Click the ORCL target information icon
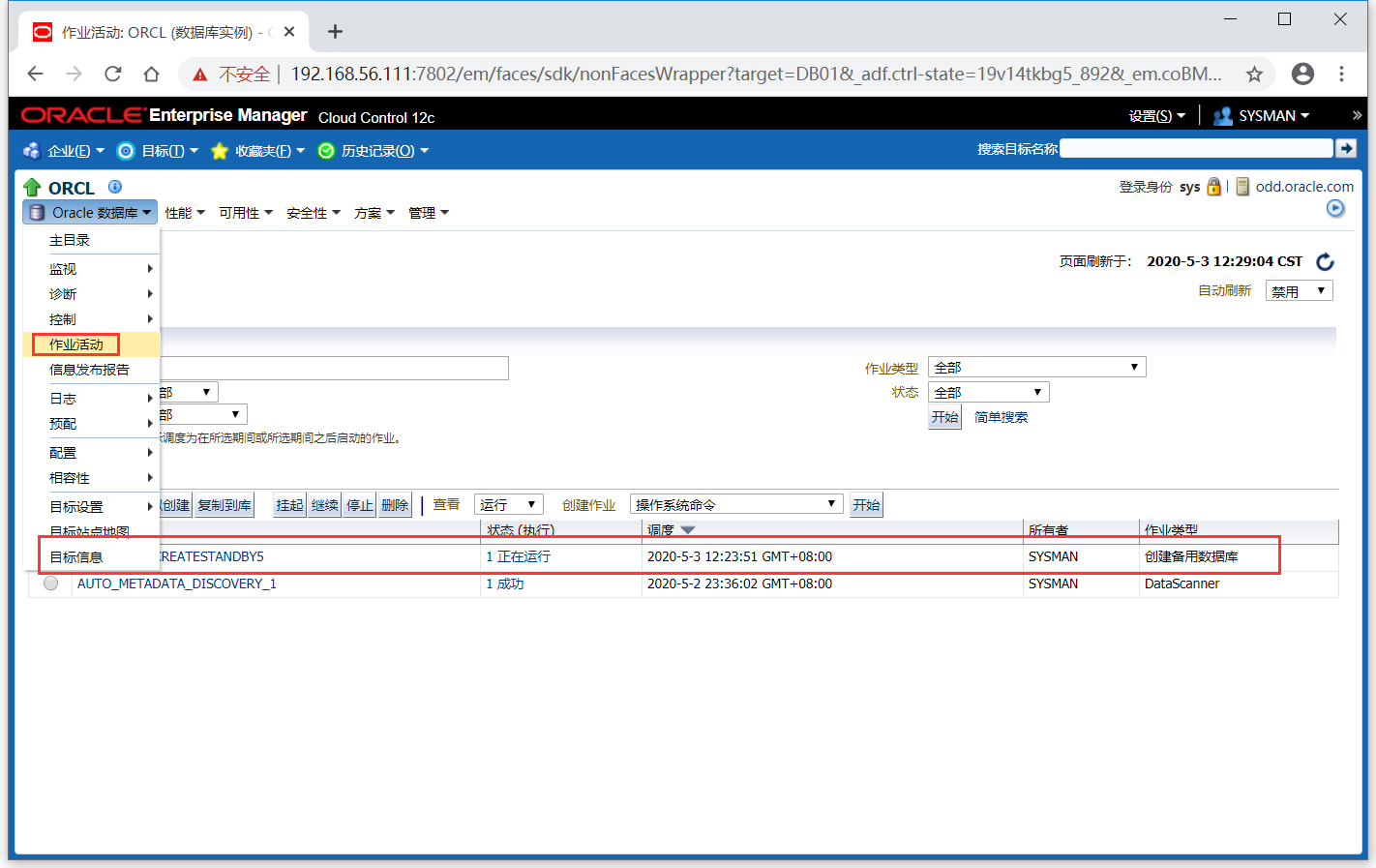The image size is (1376, 868). click(115, 187)
